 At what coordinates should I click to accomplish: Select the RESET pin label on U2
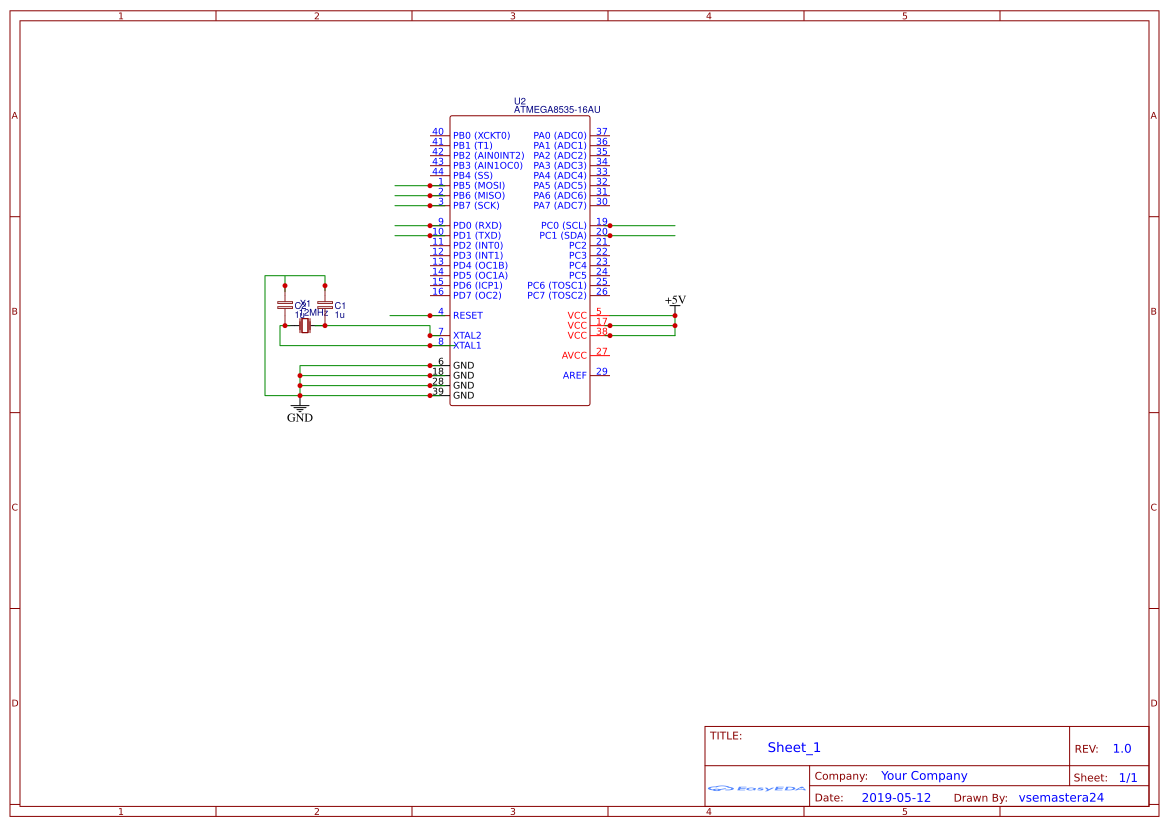[468, 315]
